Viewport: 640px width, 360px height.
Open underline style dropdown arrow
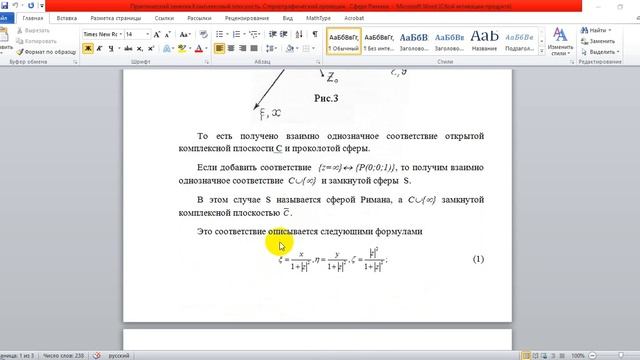[119, 49]
